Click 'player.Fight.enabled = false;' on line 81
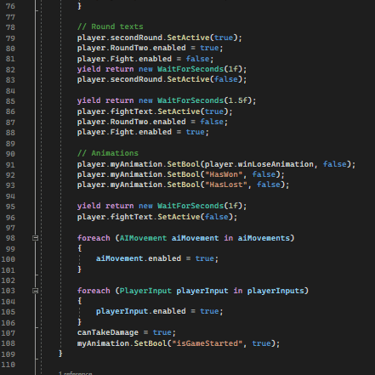Screen dimensions: 375x375 tap(145, 59)
